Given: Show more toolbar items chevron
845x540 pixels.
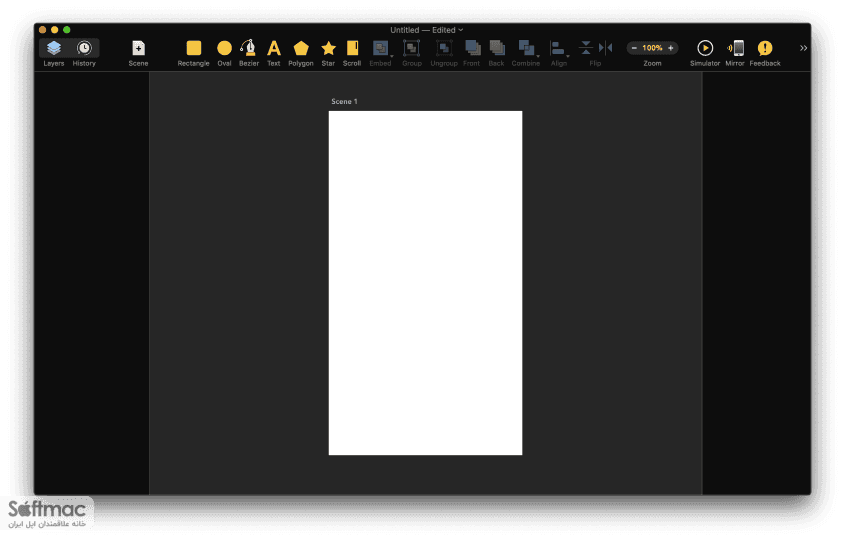Looking at the screenshot, I should tap(804, 49).
